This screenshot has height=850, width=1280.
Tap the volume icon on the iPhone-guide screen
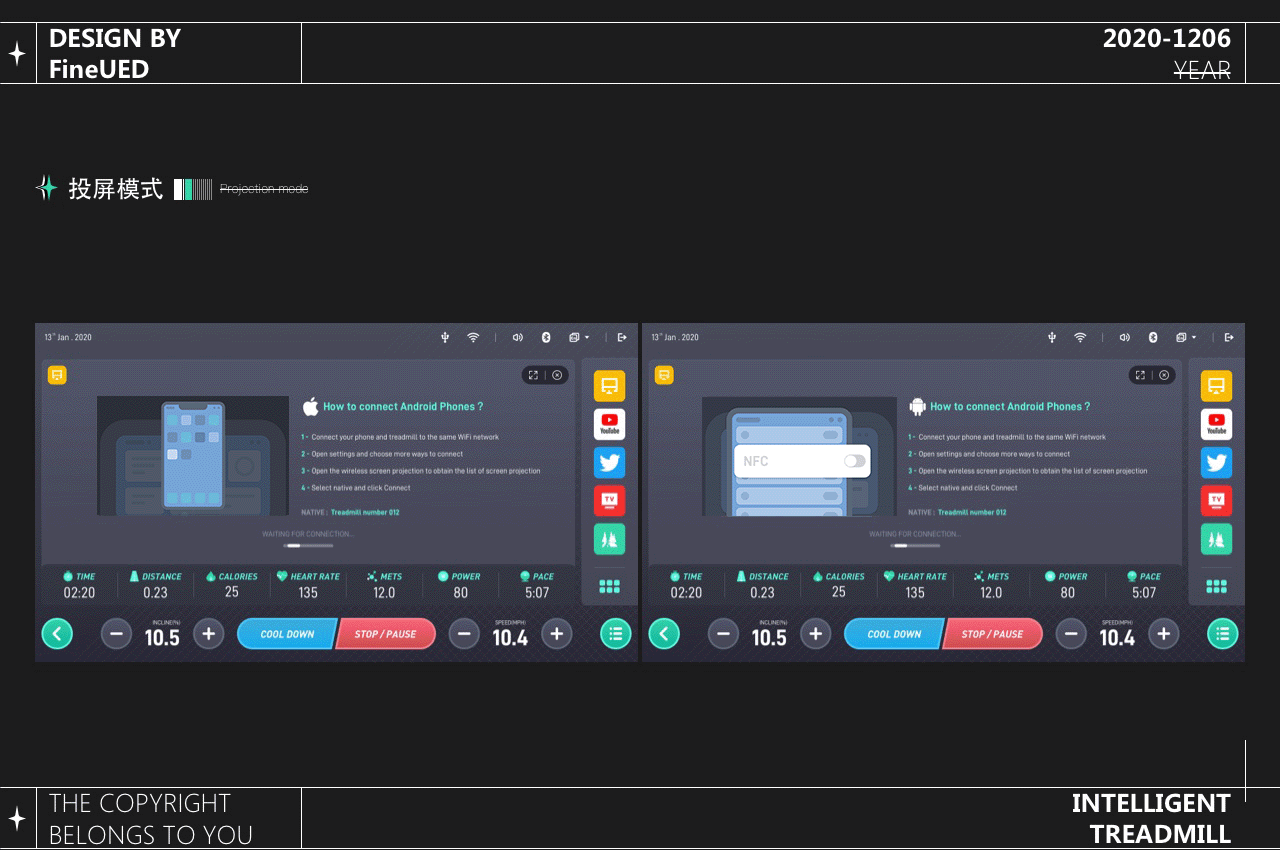[x=518, y=338]
